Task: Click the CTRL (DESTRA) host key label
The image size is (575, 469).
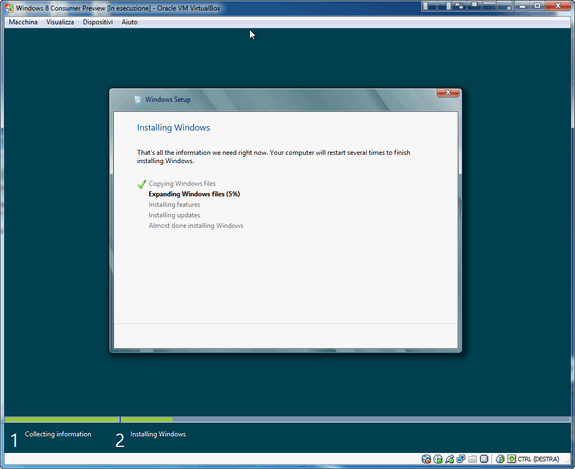Action: click(x=539, y=459)
